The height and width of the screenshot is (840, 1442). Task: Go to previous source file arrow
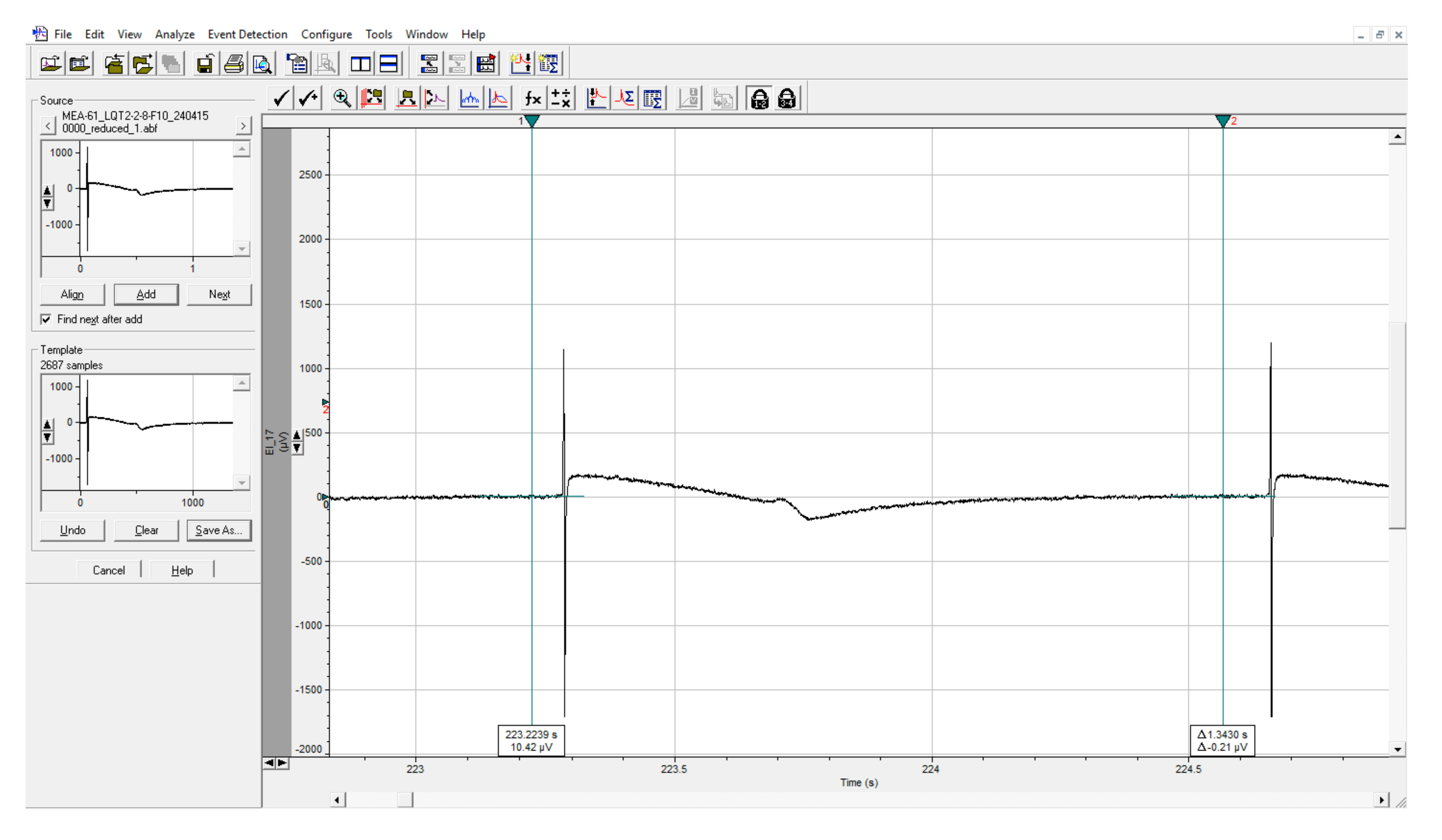(48, 125)
